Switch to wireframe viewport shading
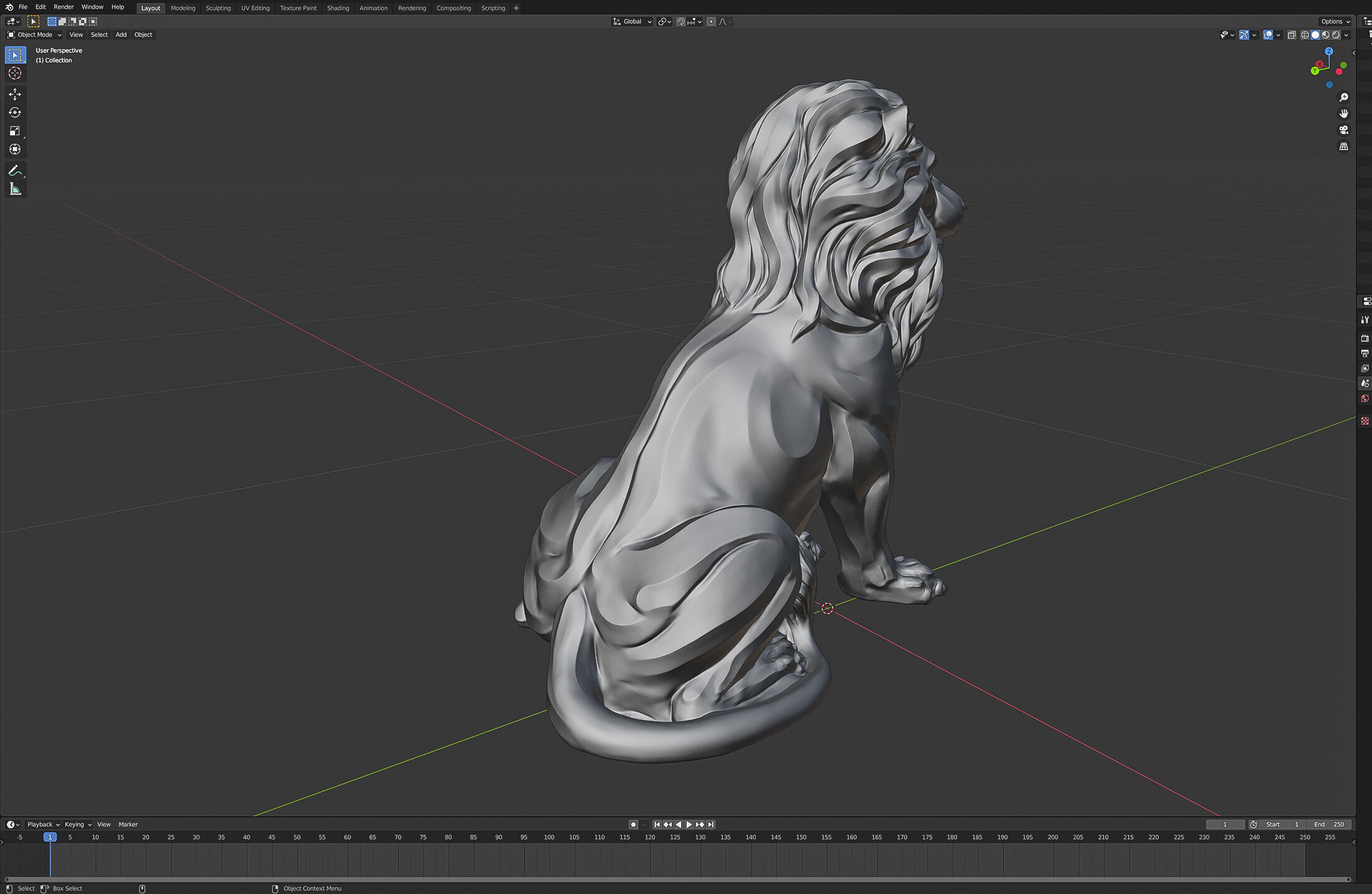The height and width of the screenshot is (894, 1372). 1305,35
